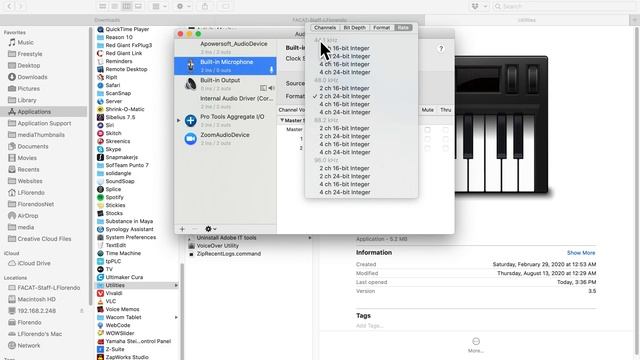Select Internal Audio Driver device row
Screen dimensions: 640x360
(225, 102)
